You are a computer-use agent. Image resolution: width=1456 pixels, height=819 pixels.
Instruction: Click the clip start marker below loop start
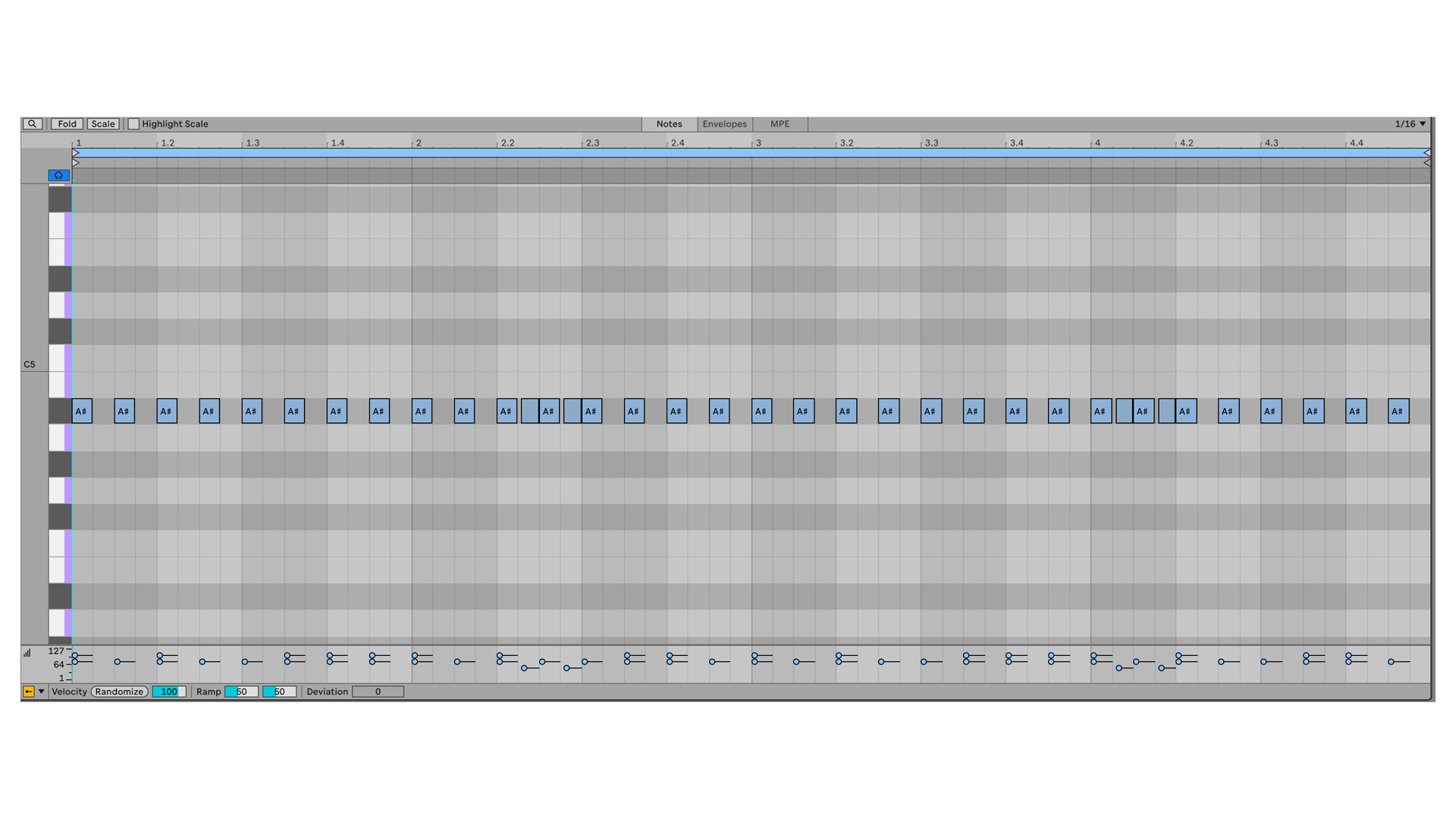coord(76,162)
